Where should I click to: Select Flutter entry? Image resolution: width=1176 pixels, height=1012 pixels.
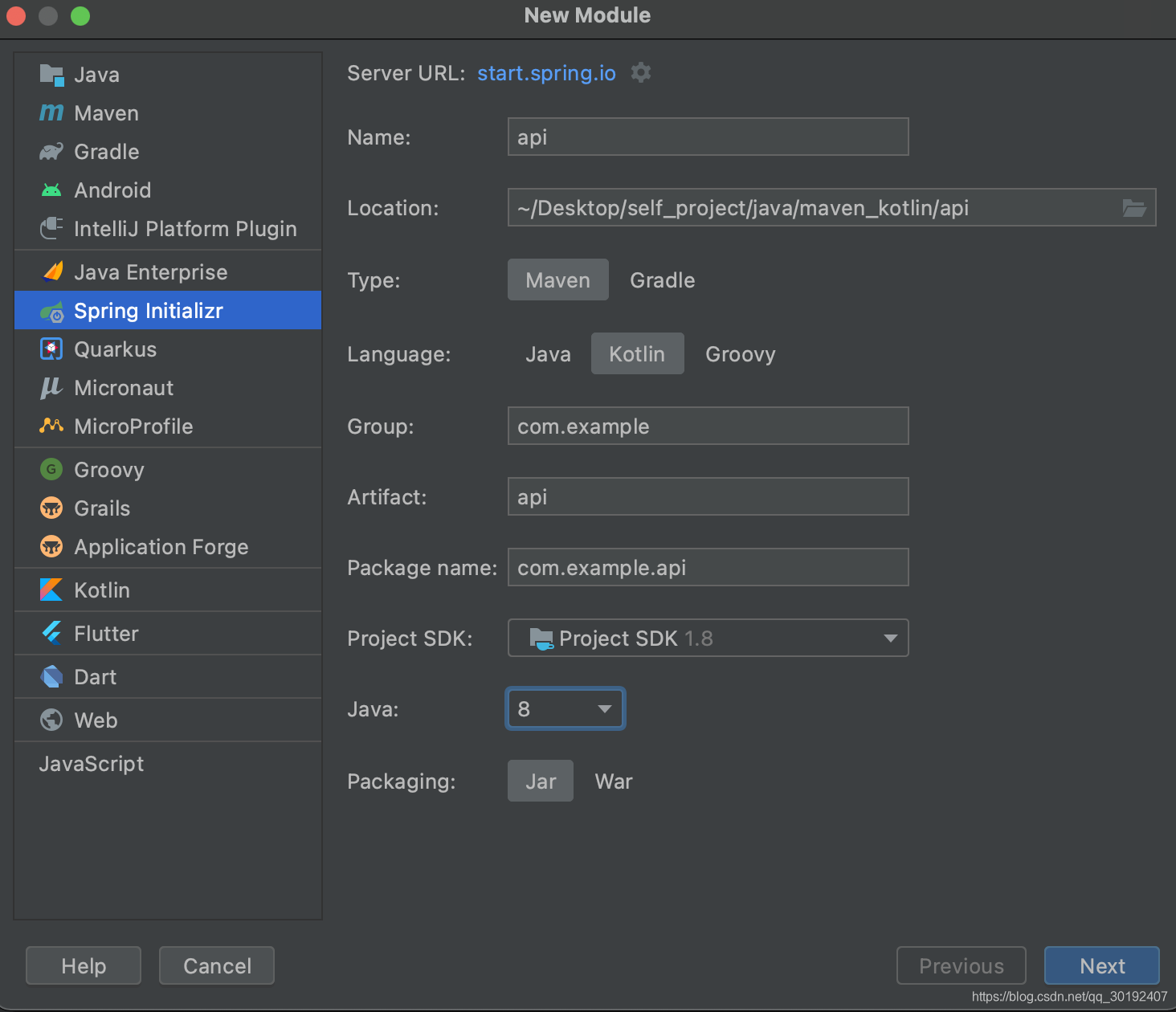[168, 634]
